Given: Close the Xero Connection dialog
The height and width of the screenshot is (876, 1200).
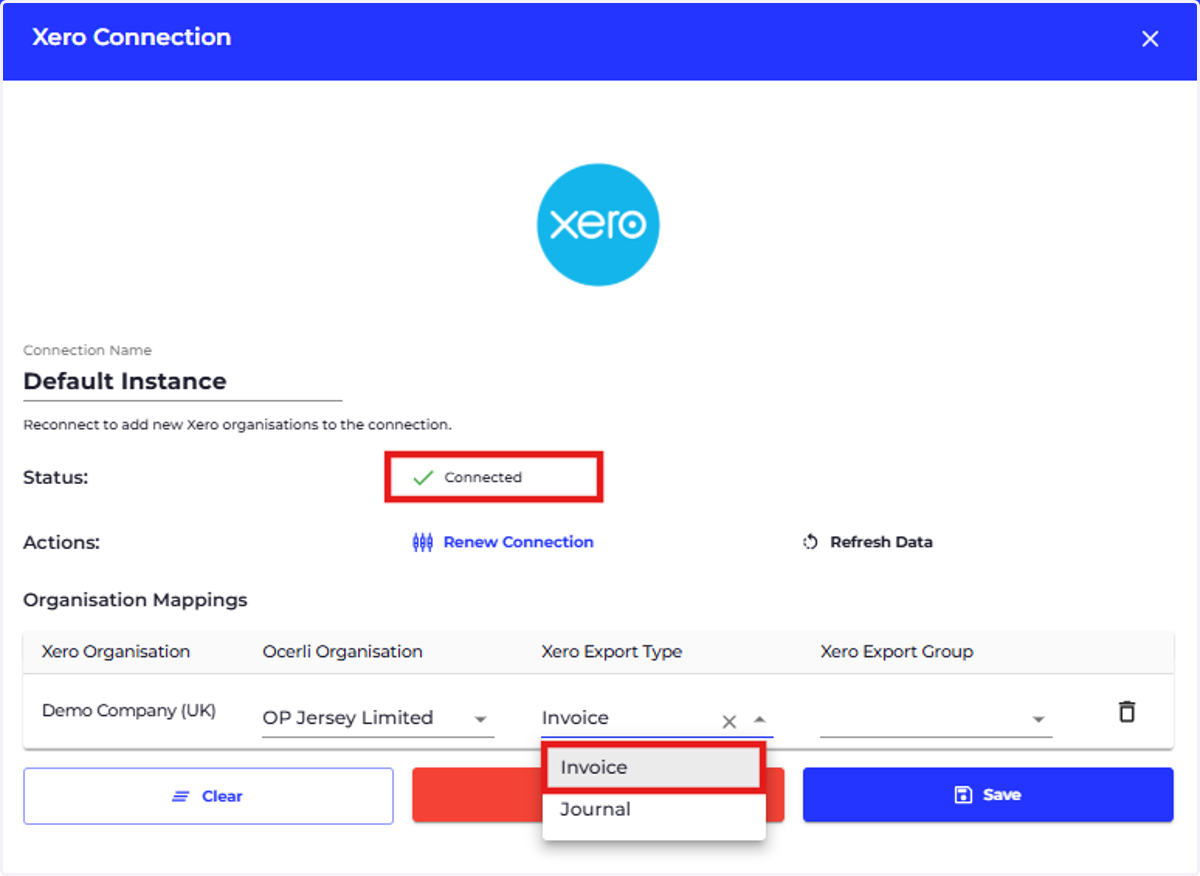Looking at the screenshot, I should pyautogui.click(x=1150, y=39).
